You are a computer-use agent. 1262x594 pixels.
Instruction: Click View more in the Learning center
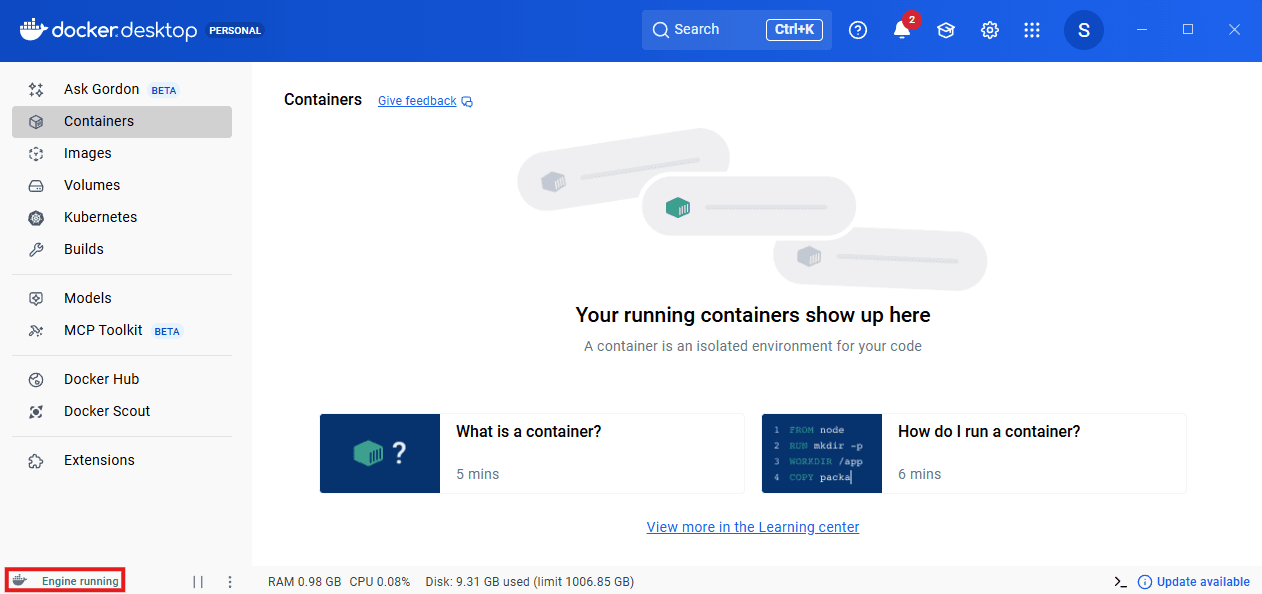pyautogui.click(x=753, y=527)
